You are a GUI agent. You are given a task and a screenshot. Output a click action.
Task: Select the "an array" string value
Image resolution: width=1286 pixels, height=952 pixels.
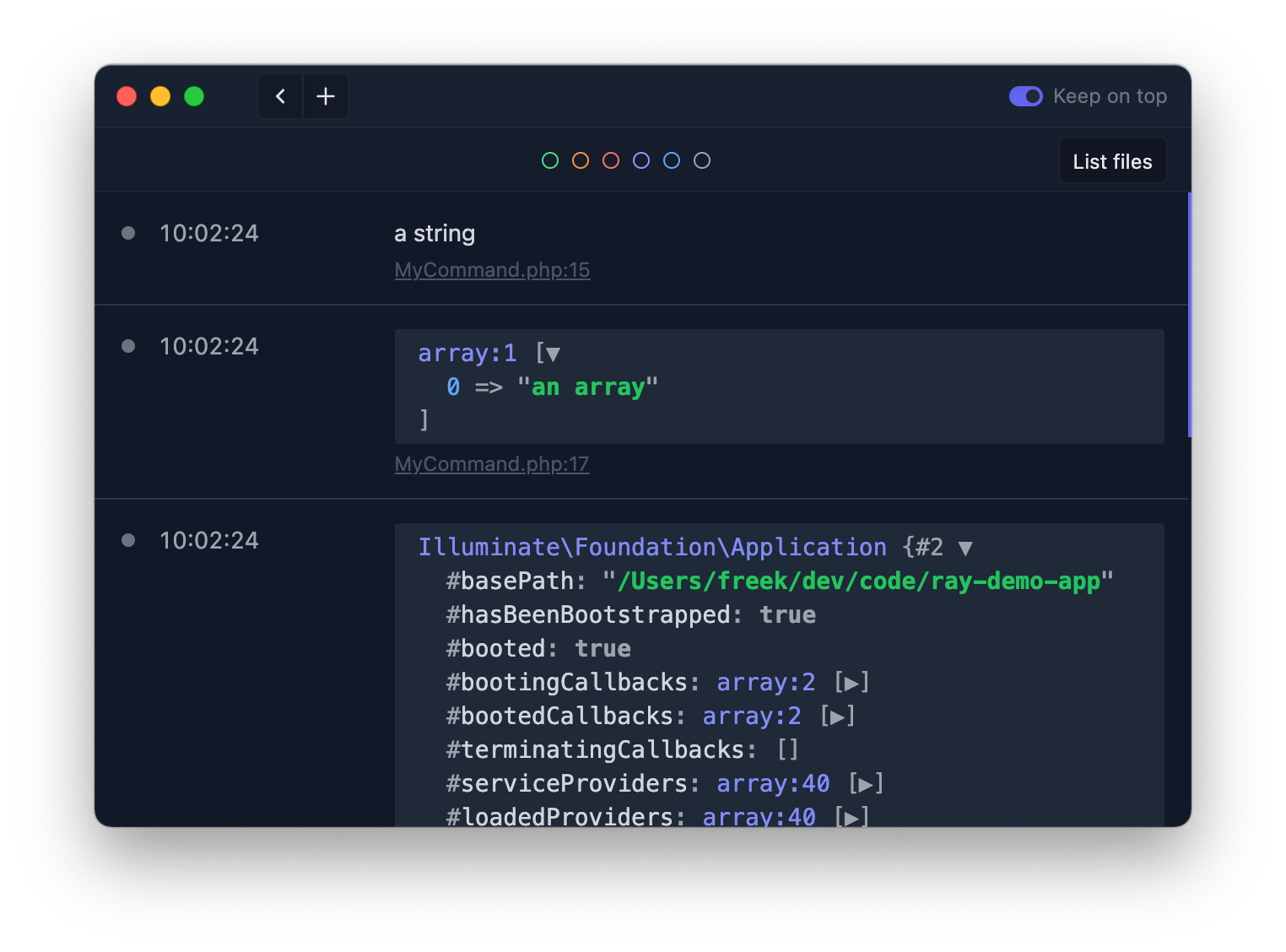[x=587, y=387]
